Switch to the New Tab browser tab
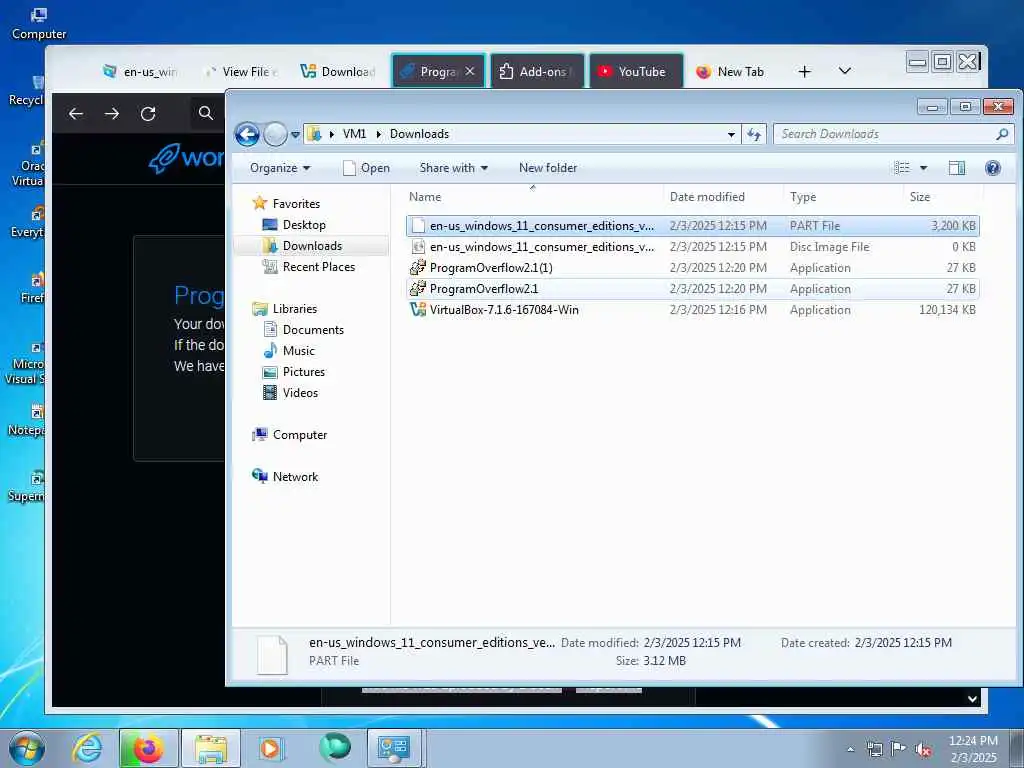This screenshot has height=768, width=1024. (x=733, y=72)
